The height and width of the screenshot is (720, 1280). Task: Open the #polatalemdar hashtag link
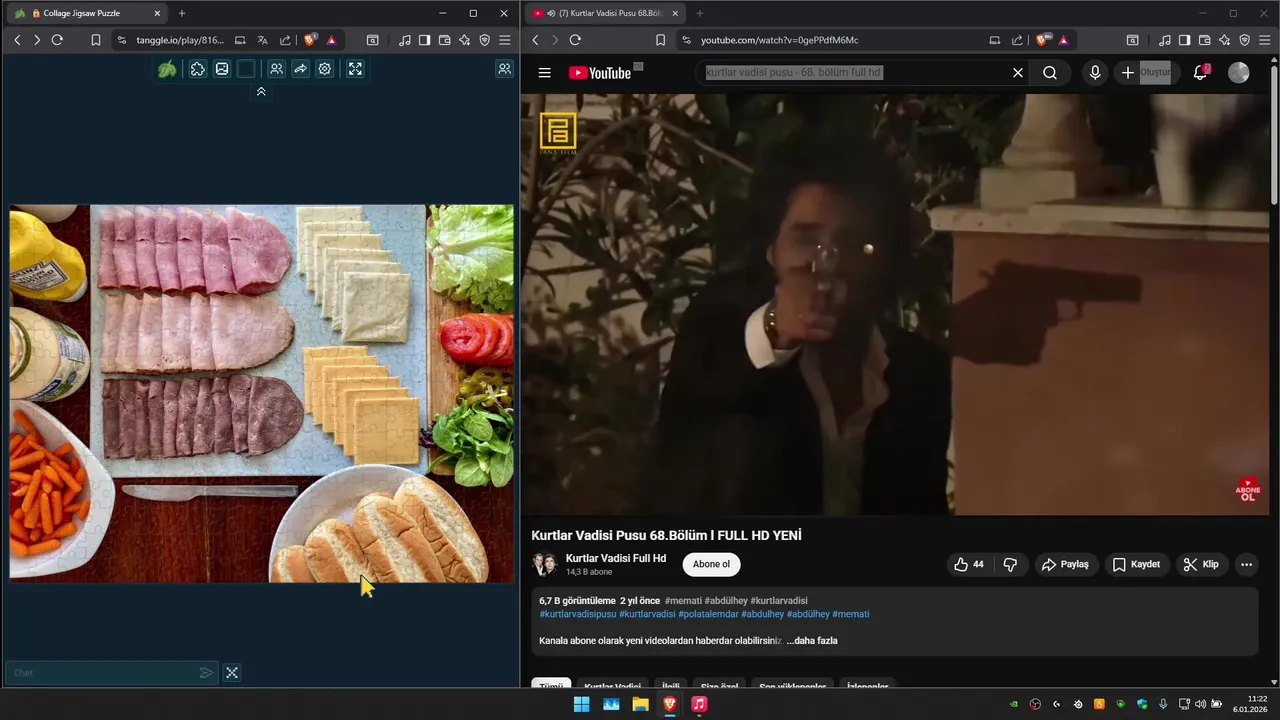[709, 614]
